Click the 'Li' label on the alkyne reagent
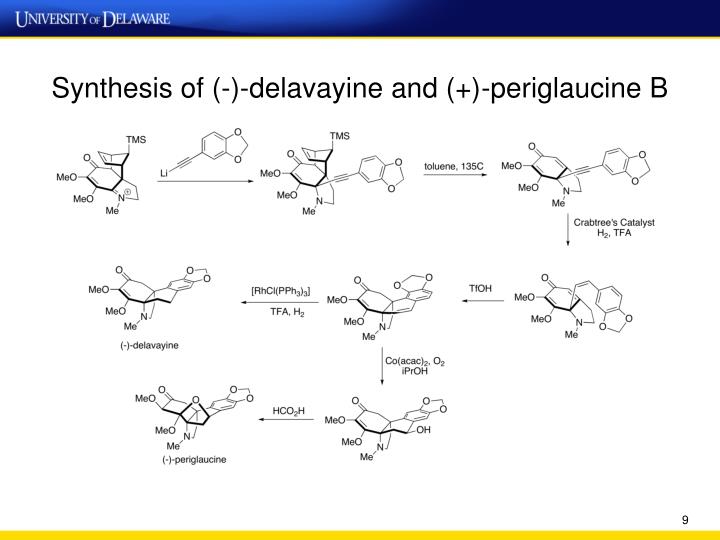Image resolution: width=720 pixels, height=540 pixels. coord(164,173)
